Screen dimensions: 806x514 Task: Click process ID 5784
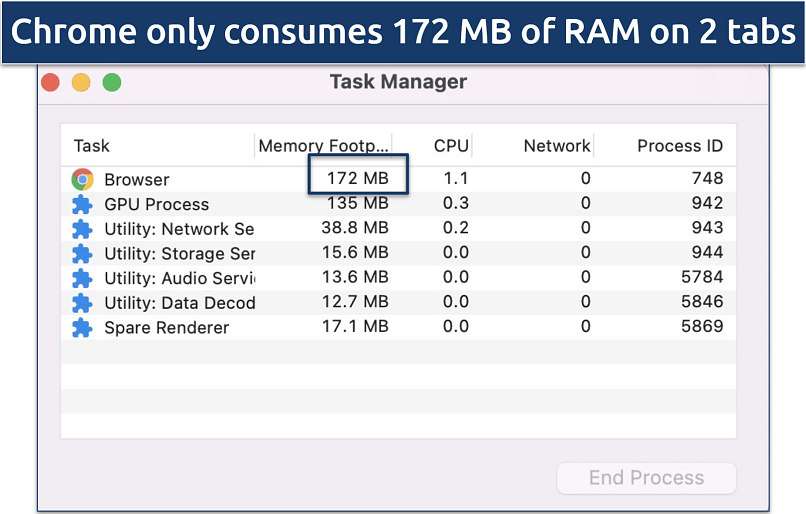coord(702,277)
